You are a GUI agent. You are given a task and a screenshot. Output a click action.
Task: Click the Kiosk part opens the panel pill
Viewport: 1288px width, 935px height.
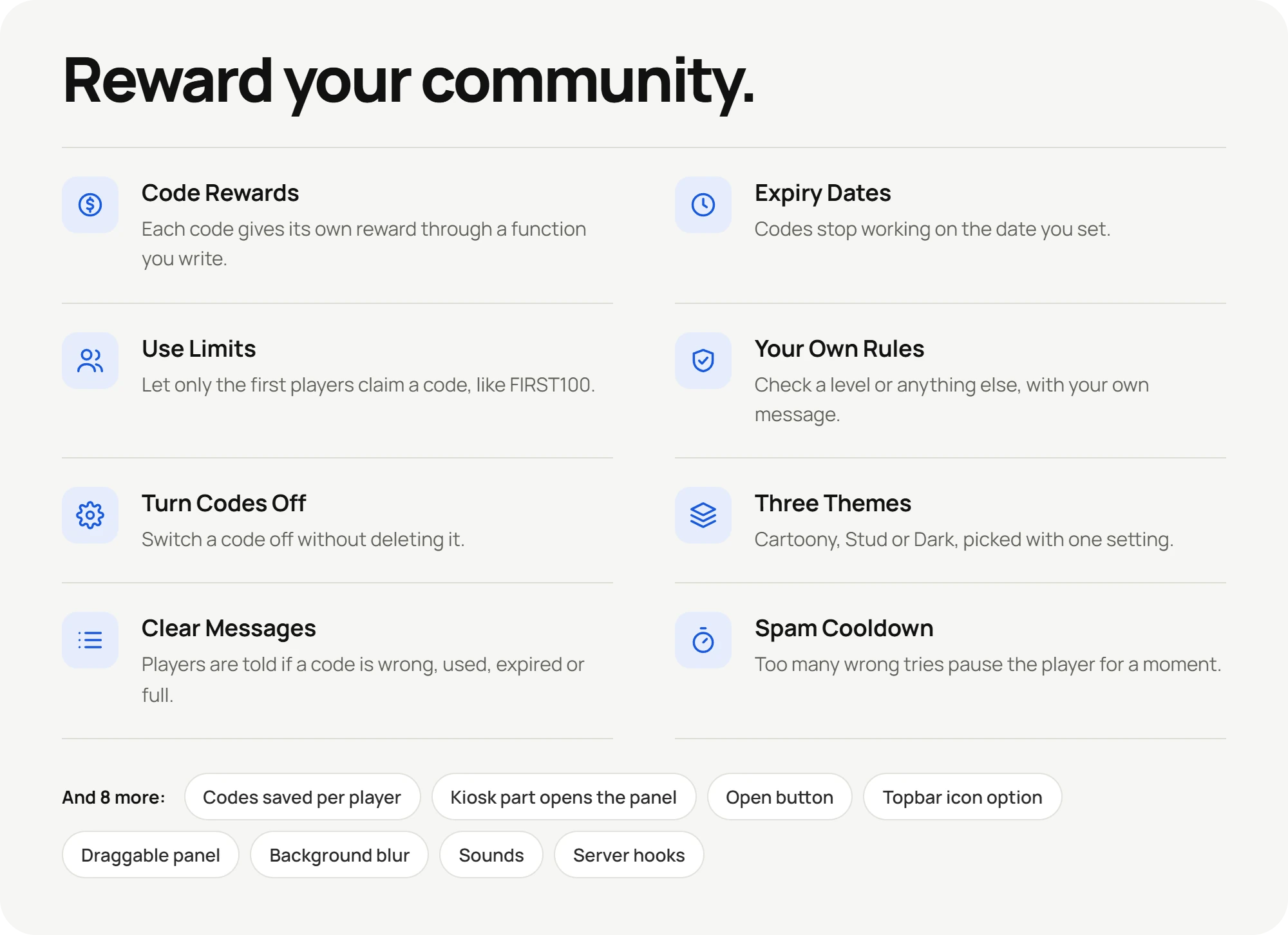[563, 797]
